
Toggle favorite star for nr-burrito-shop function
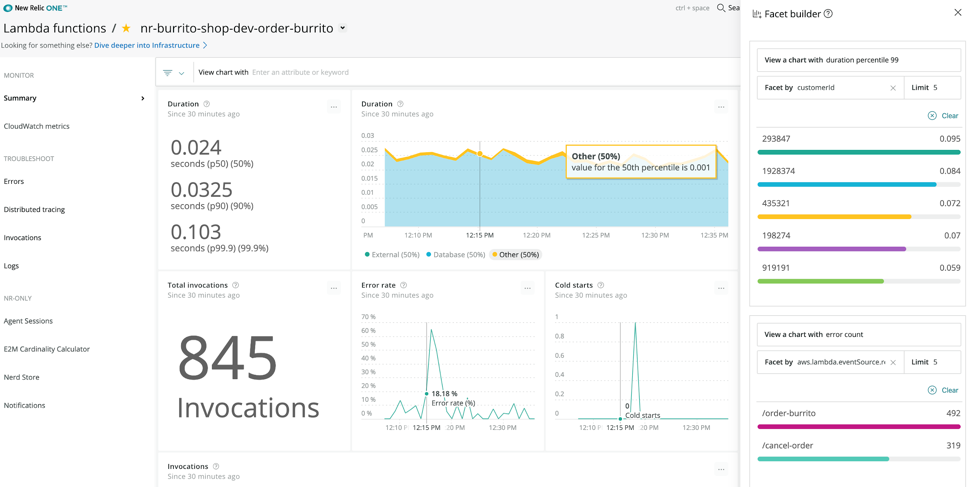click(x=126, y=29)
